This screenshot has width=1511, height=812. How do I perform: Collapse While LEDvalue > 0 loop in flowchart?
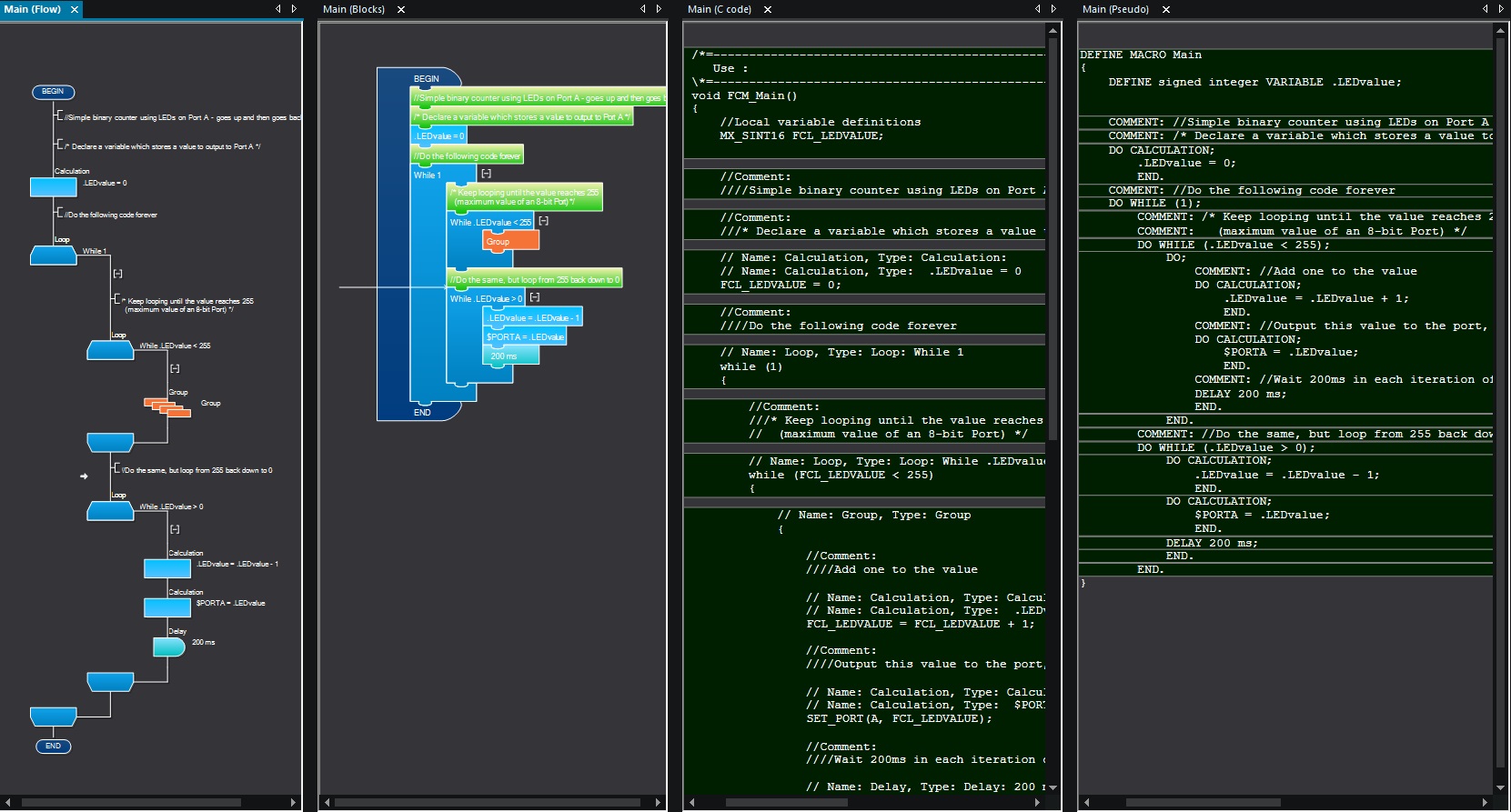[175, 529]
